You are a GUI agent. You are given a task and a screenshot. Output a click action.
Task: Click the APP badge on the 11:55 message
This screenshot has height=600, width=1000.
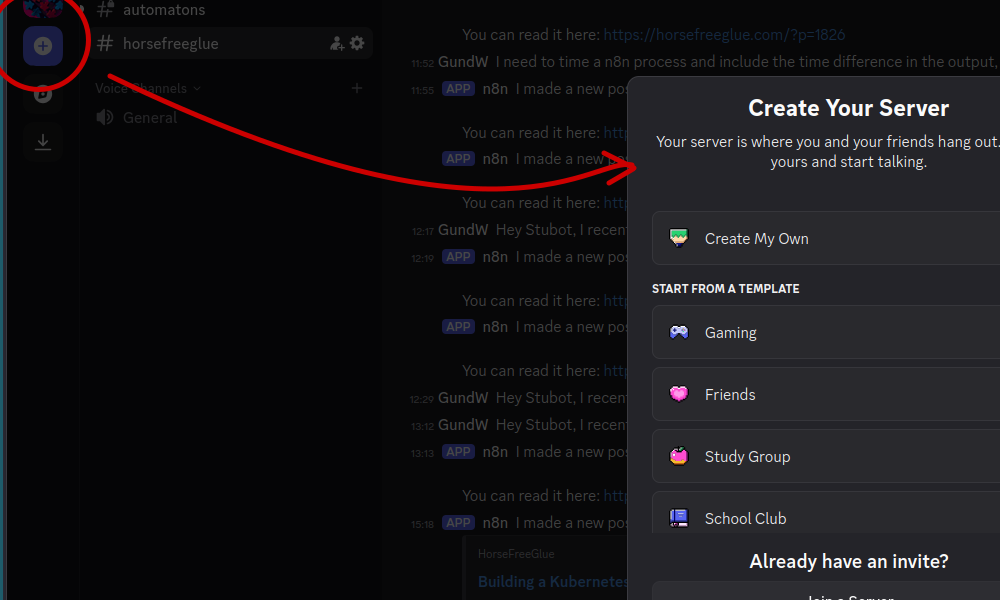coord(458,89)
